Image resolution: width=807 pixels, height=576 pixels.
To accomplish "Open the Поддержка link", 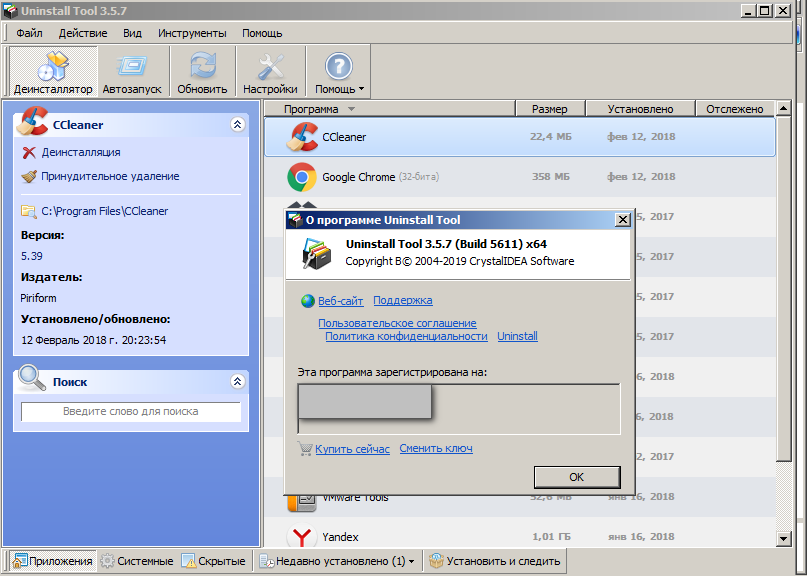I will 402,300.
